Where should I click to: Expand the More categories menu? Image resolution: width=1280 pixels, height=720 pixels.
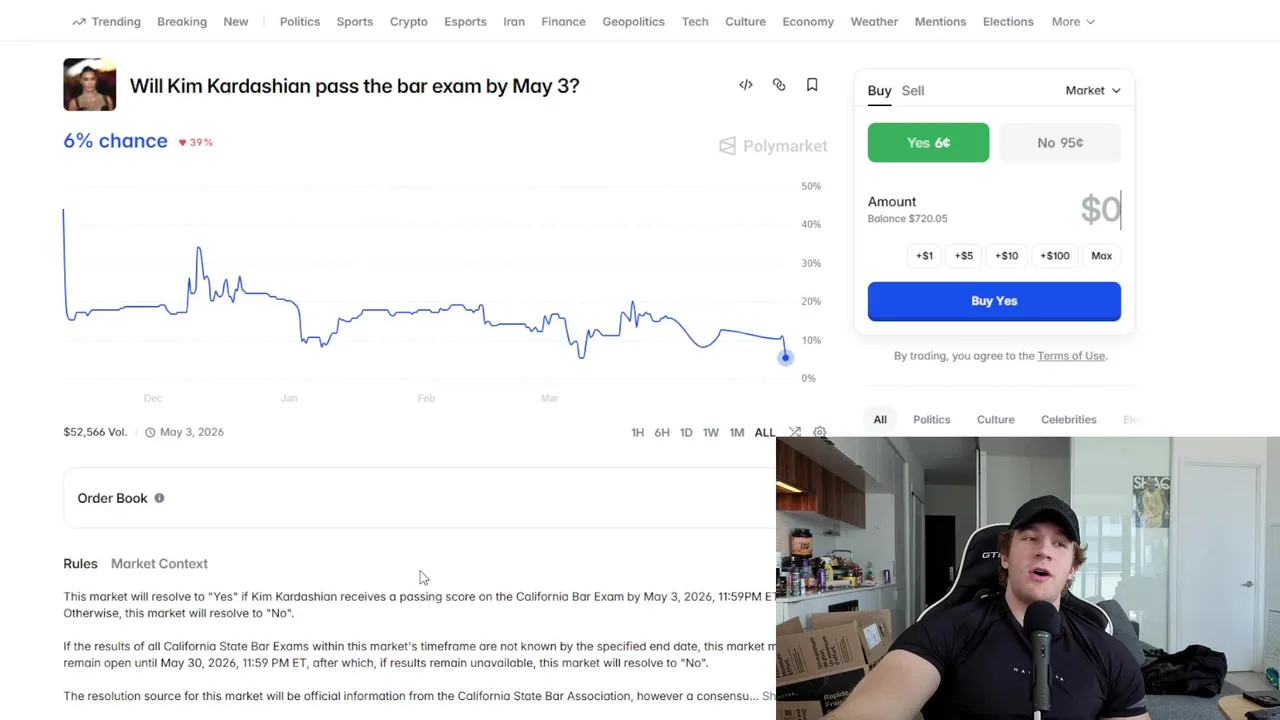(x=1073, y=21)
